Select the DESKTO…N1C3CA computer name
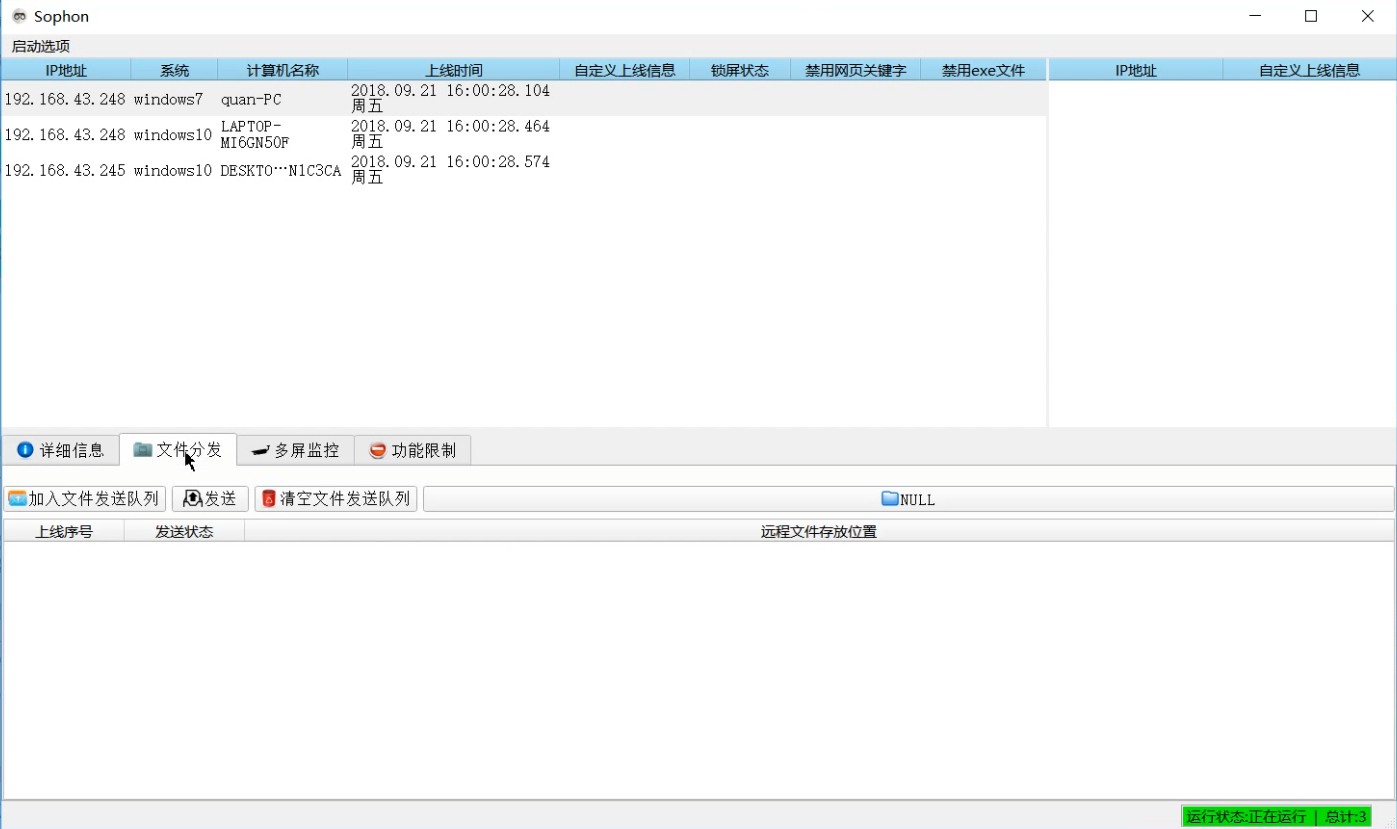Viewport: 1397px width, 829px height. [281, 171]
